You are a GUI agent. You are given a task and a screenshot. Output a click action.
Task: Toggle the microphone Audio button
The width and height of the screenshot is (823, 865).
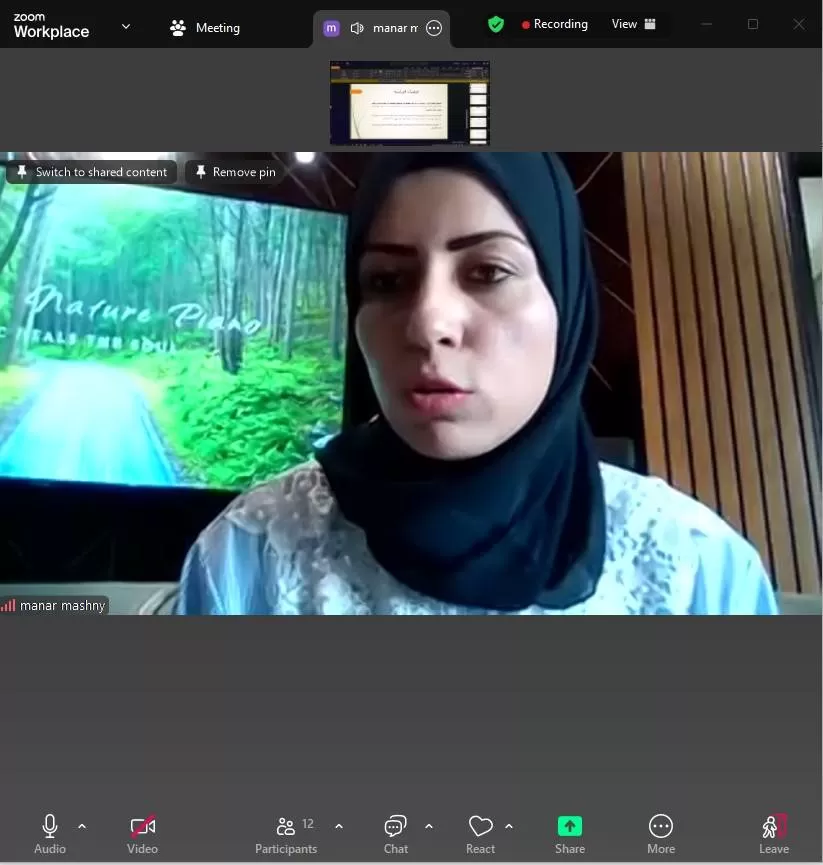[x=50, y=835]
